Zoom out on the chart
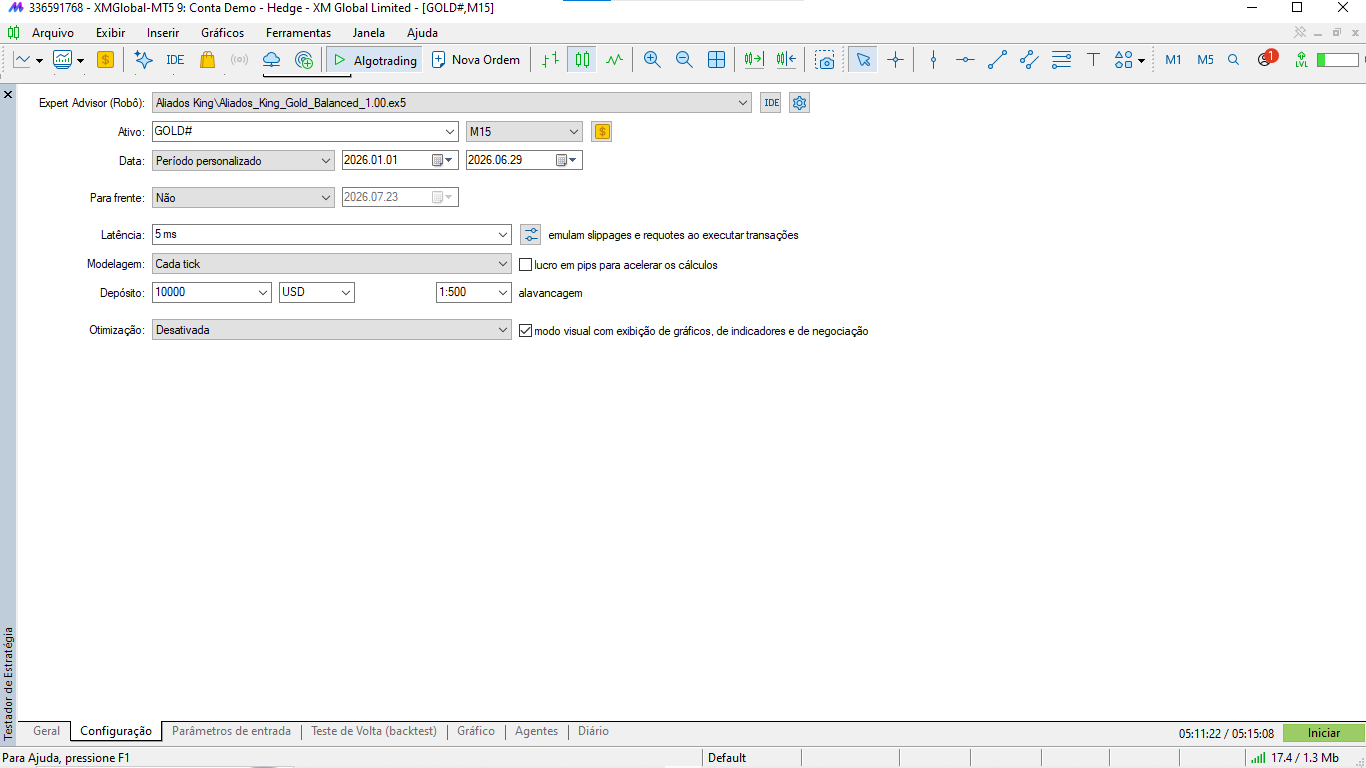Image resolution: width=1366 pixels, height=768 pixels. (684, 60)
